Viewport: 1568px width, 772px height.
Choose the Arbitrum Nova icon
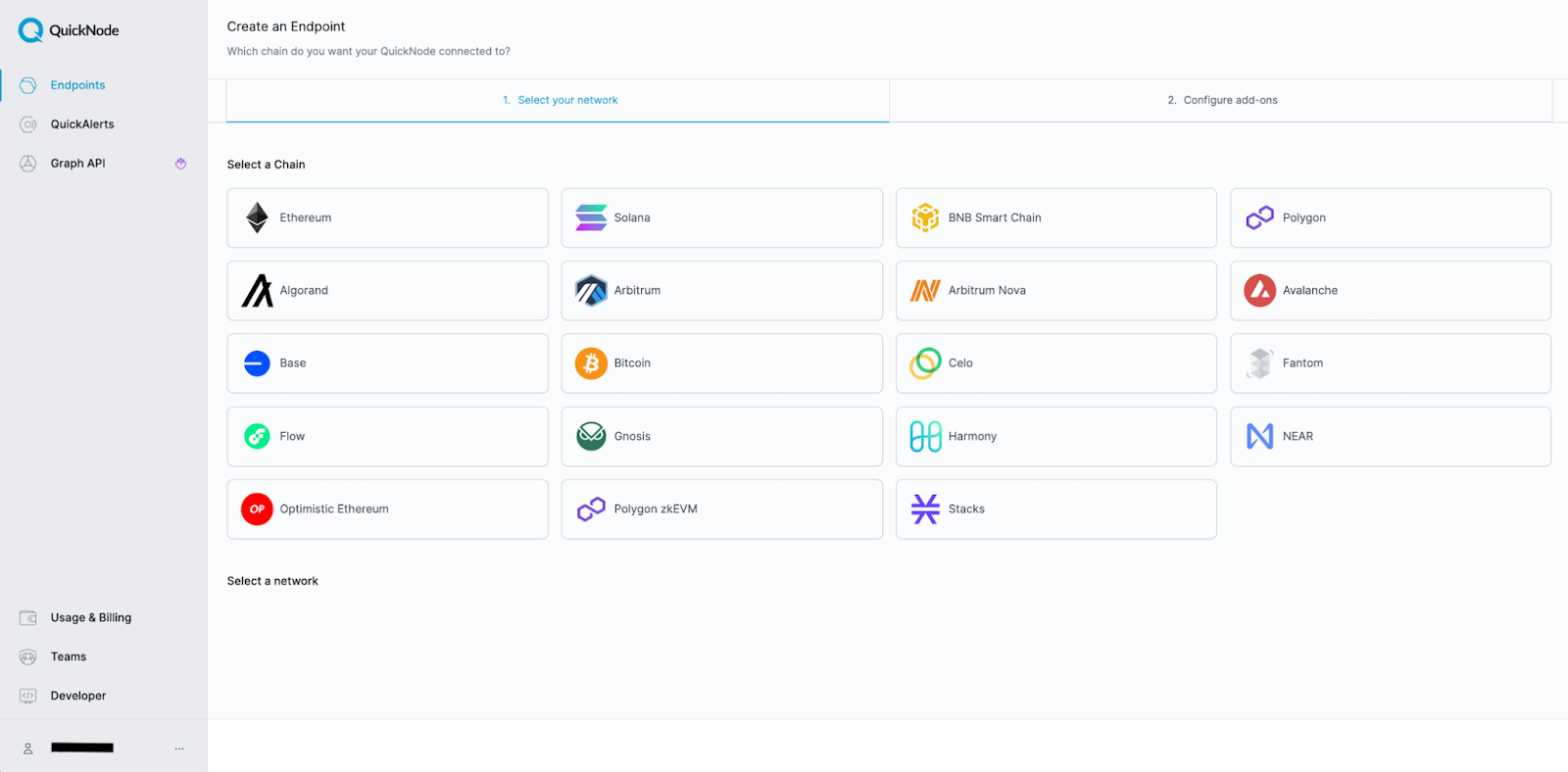(925, 290)
